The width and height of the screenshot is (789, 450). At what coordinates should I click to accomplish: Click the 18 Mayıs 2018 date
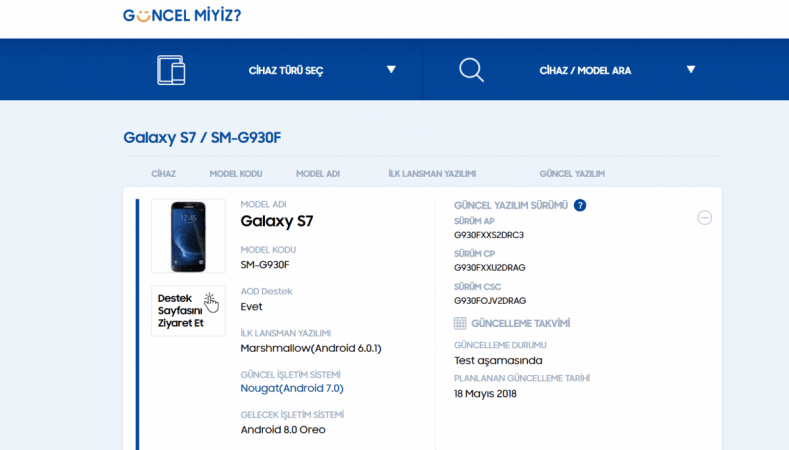coord(485,394)
